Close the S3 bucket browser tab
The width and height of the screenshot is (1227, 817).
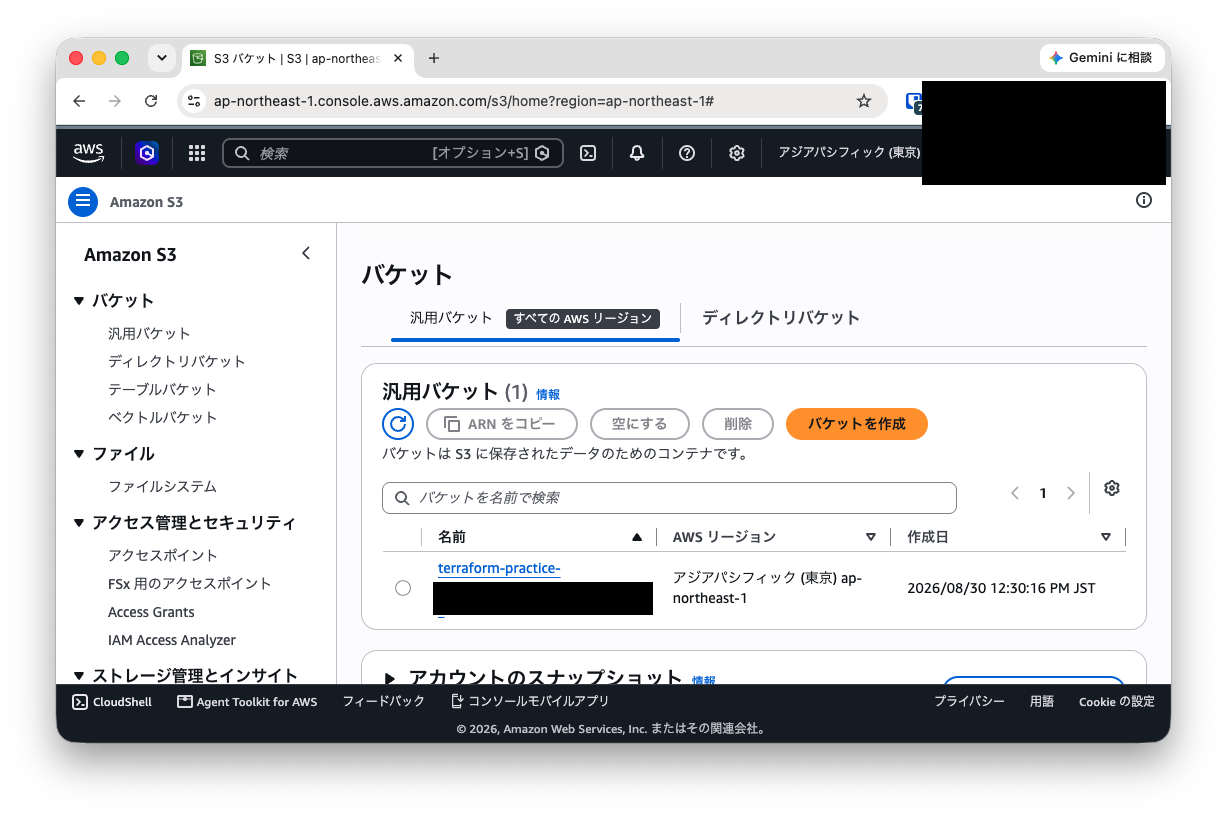(x=398, y=58)
